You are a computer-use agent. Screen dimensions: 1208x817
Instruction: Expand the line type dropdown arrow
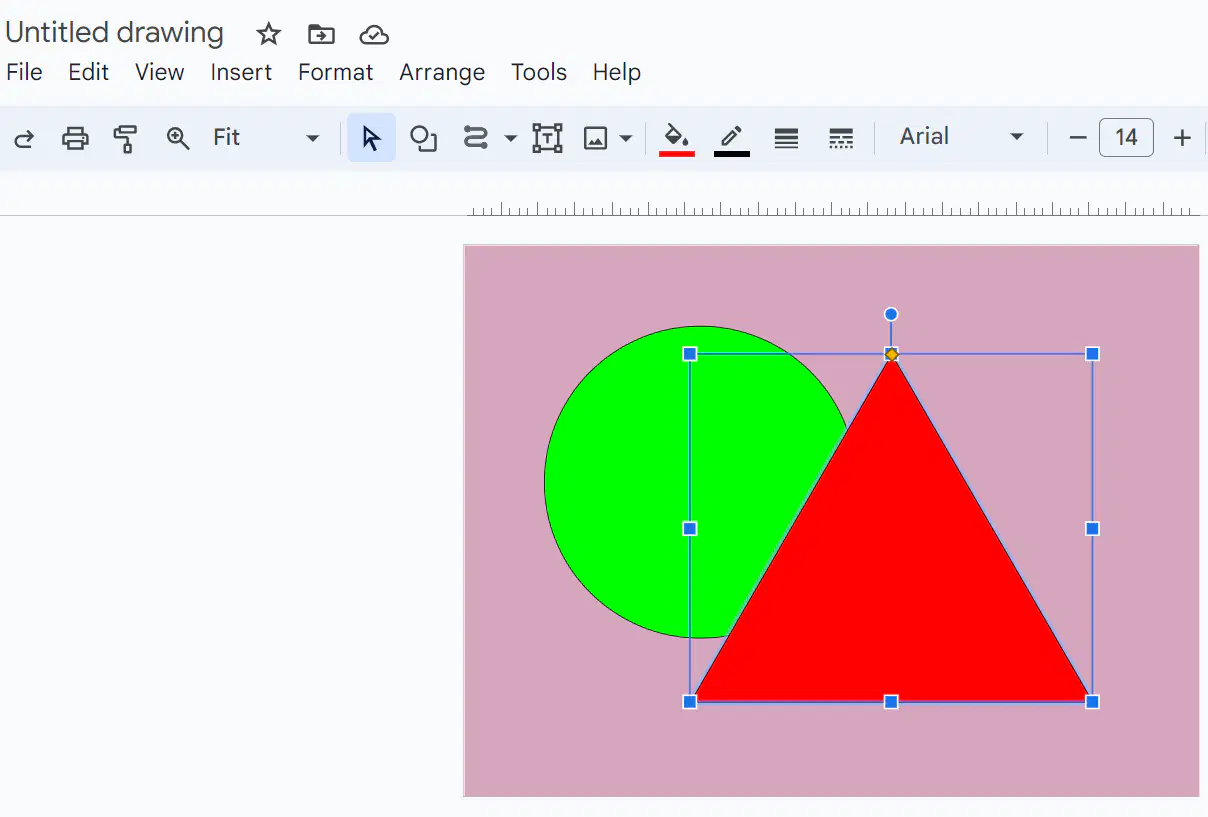(510, 138)
